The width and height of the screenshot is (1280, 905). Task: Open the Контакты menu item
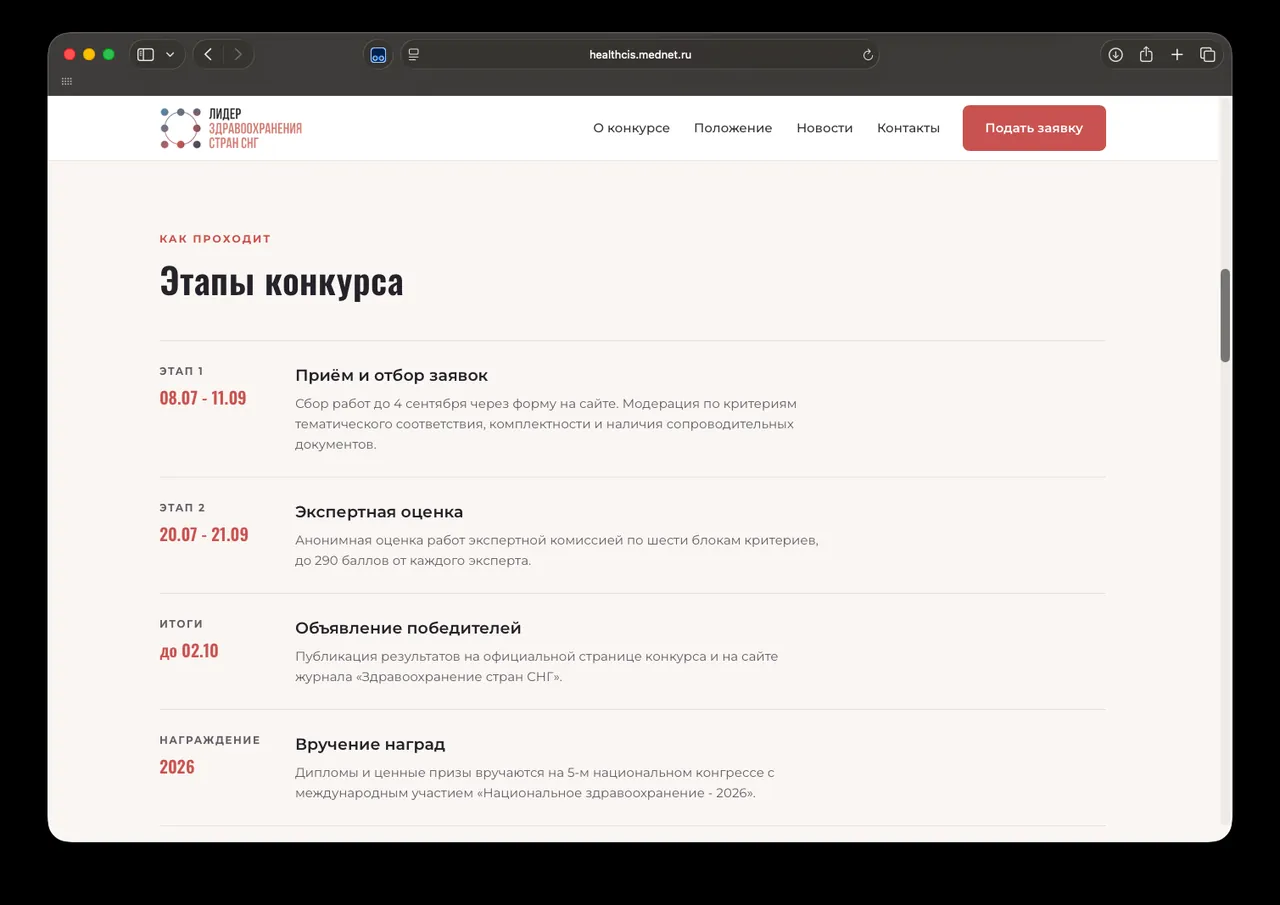(x=908, y=128)
